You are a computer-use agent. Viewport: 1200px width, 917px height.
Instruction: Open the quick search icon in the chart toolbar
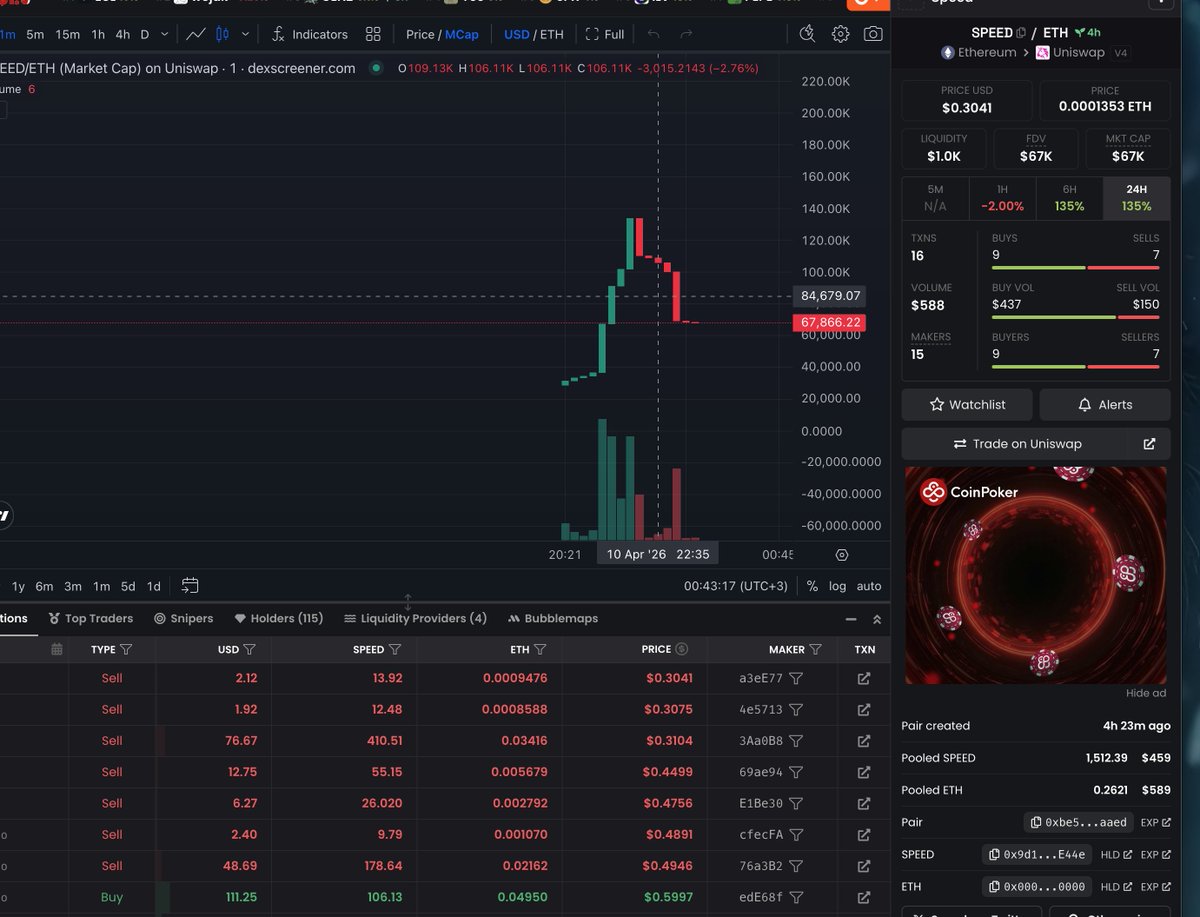tap(808, 34)
